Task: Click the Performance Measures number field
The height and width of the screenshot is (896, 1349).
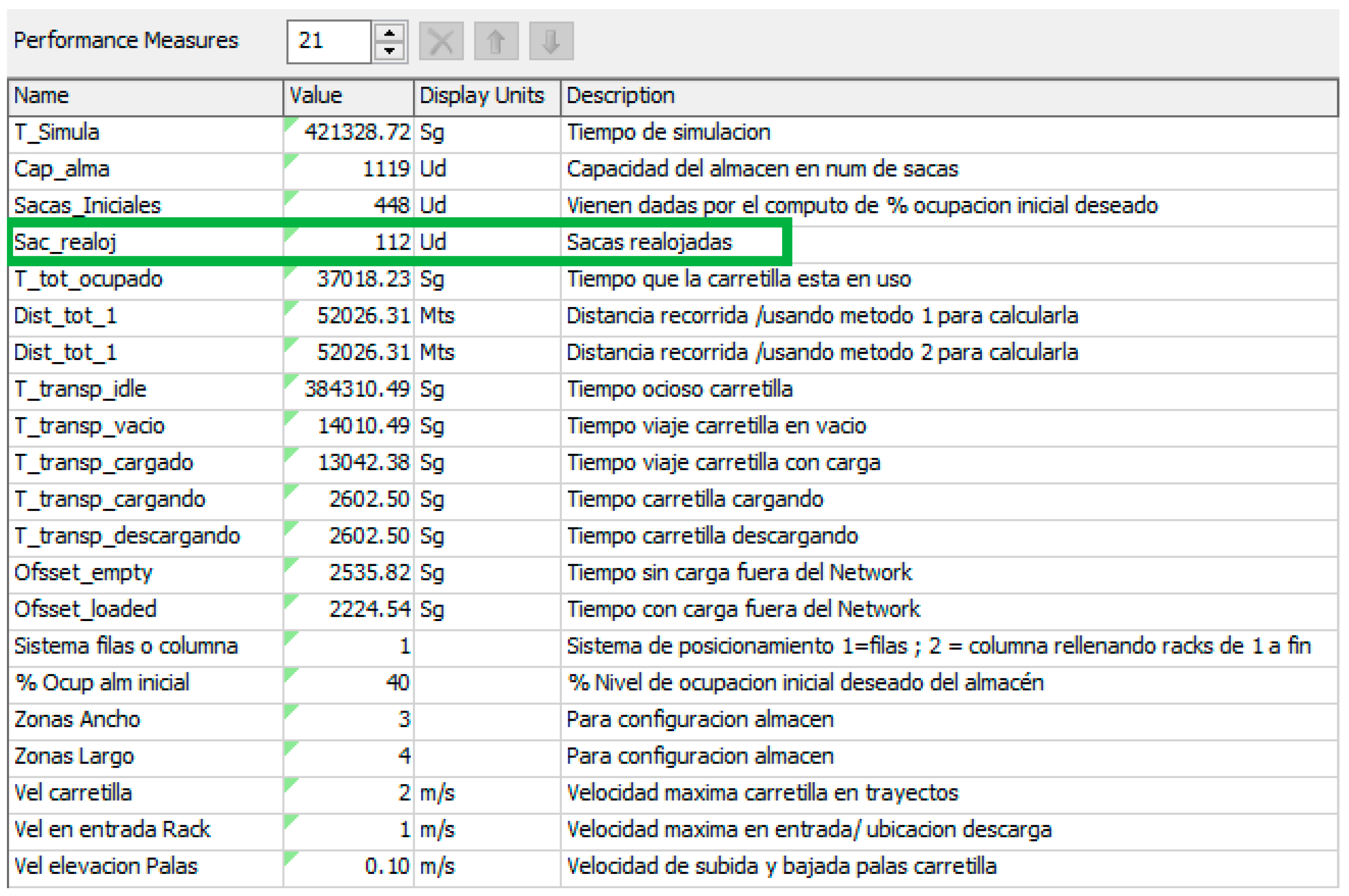Action: point(328,41)
